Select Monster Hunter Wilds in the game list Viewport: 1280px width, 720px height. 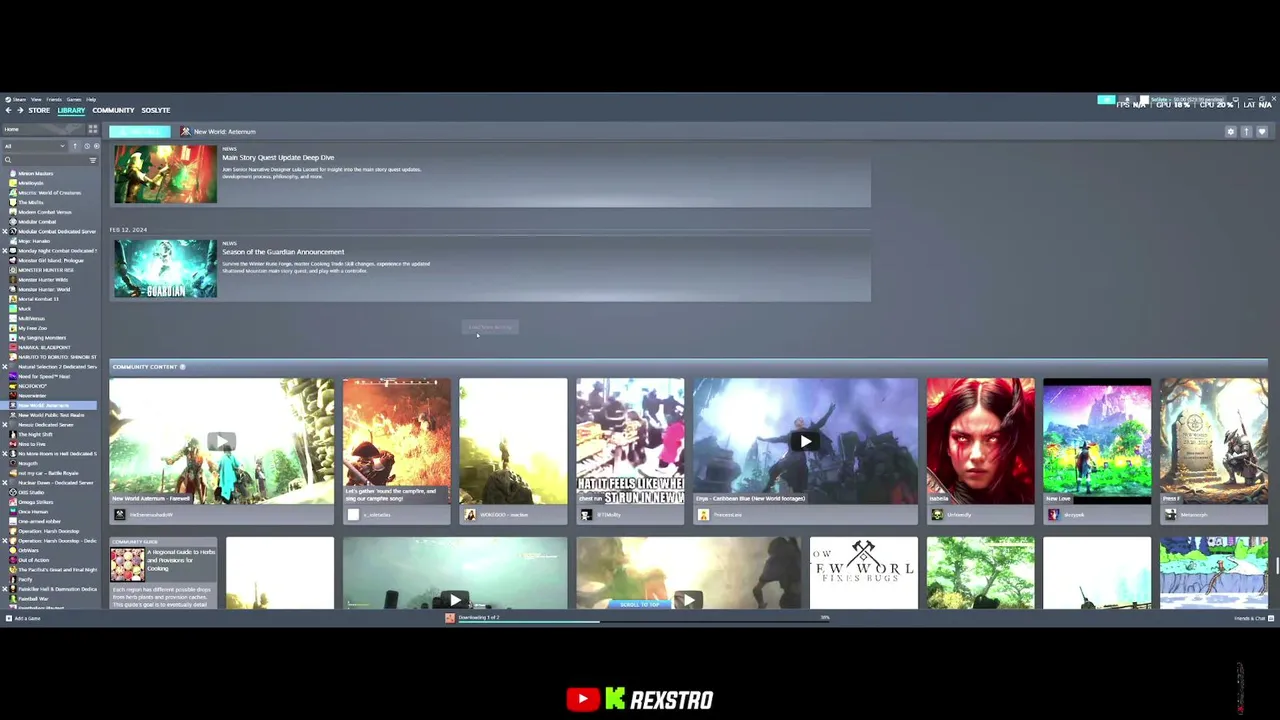coord(44,280)
